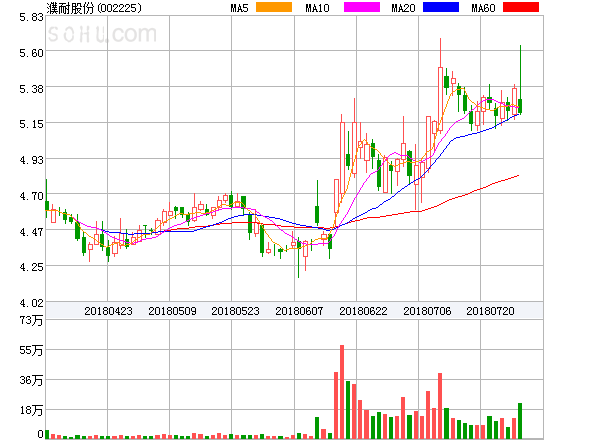This screenshot has width=600, height=440.
Task: Click the blue MA20 legend swatch
Action: 441,7
